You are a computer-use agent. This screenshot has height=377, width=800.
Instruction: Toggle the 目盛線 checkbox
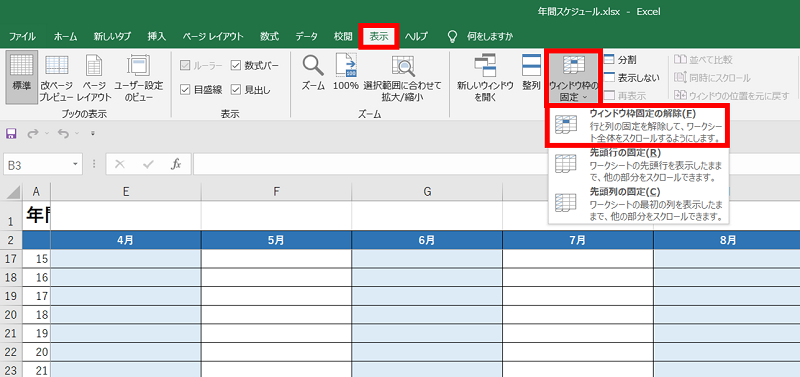185,90
